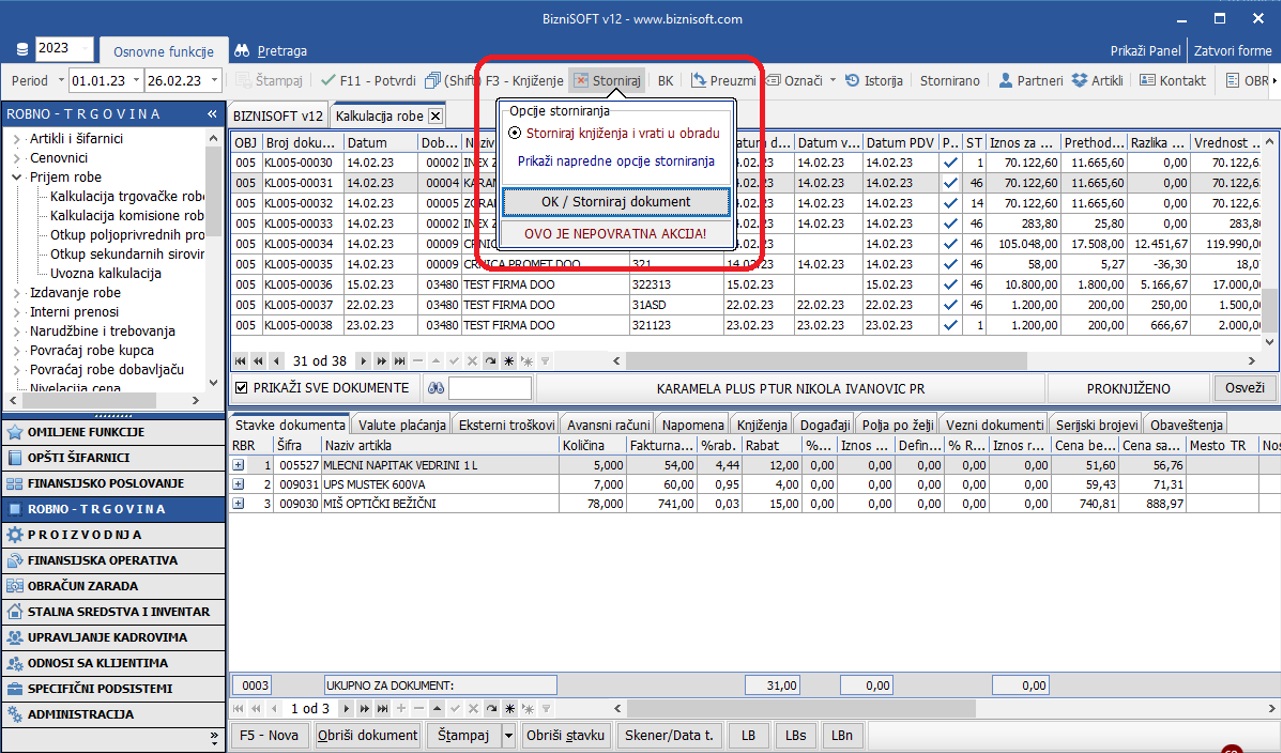Open the Vezni dokumenti tab

pos(995,425)
